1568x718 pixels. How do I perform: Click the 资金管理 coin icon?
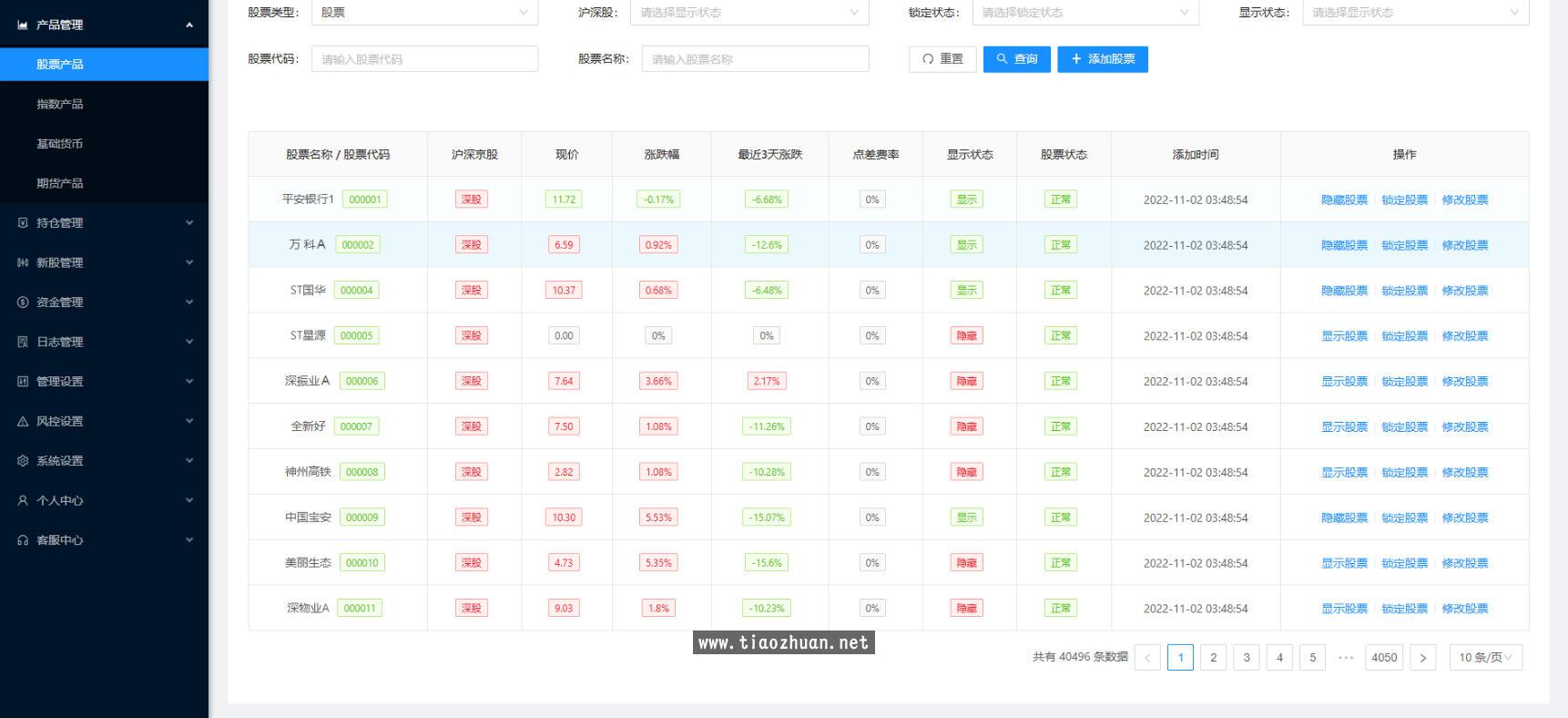23,302
